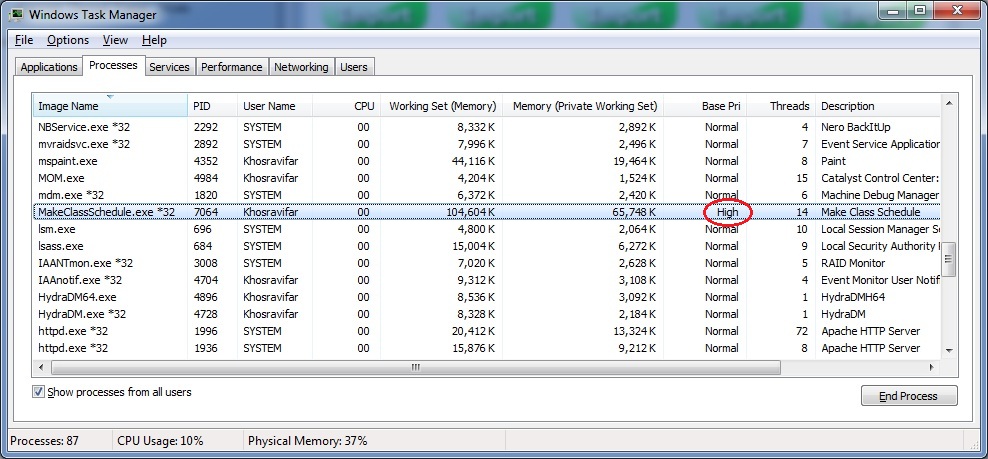Select the mdm.exe *32 process

[x=486, y=195]
